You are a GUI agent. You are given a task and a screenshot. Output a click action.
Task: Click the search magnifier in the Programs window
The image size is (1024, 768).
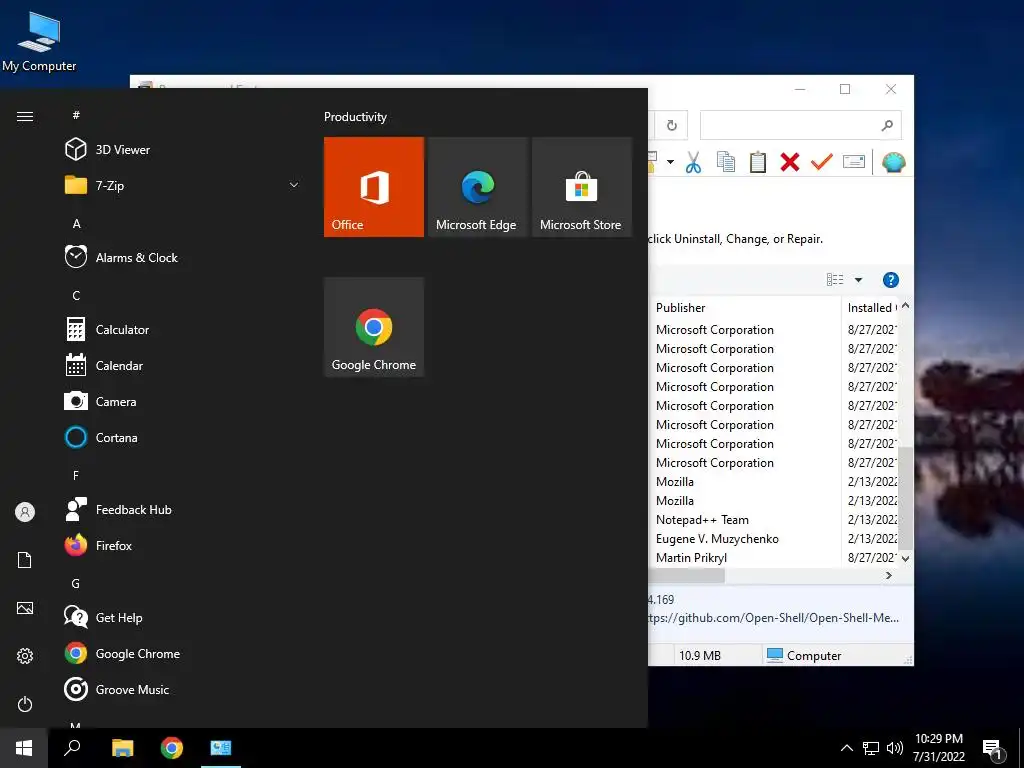(886, 125)
